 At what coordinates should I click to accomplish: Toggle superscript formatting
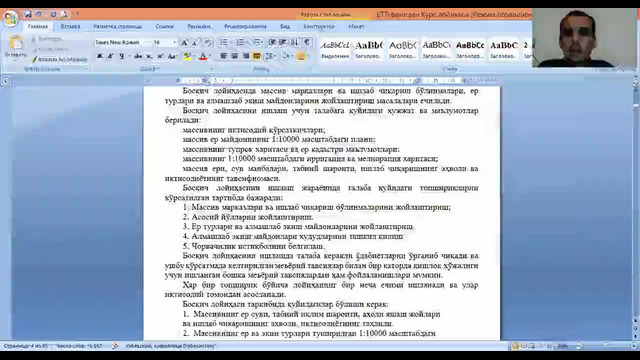(160, 56)
